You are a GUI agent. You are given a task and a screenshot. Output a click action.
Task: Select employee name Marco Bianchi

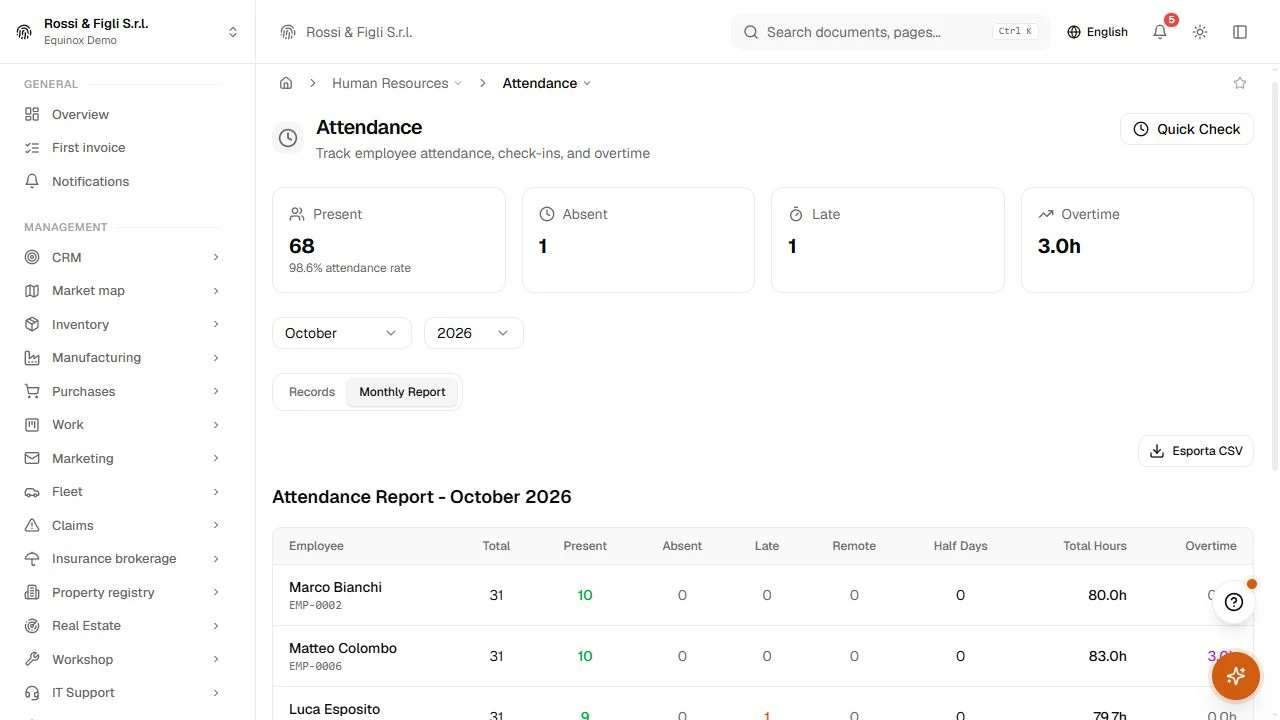click(335, 587)
